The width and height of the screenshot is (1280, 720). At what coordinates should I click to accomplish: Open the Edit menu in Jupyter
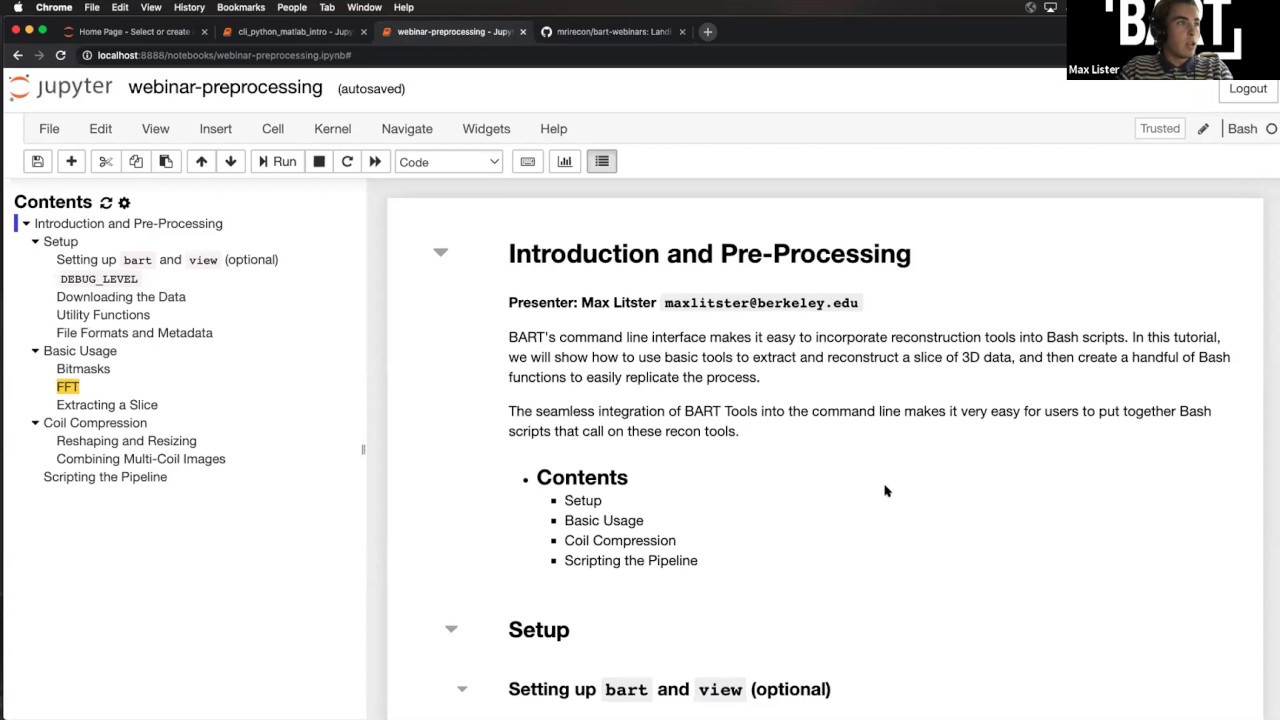coord(100,129)
